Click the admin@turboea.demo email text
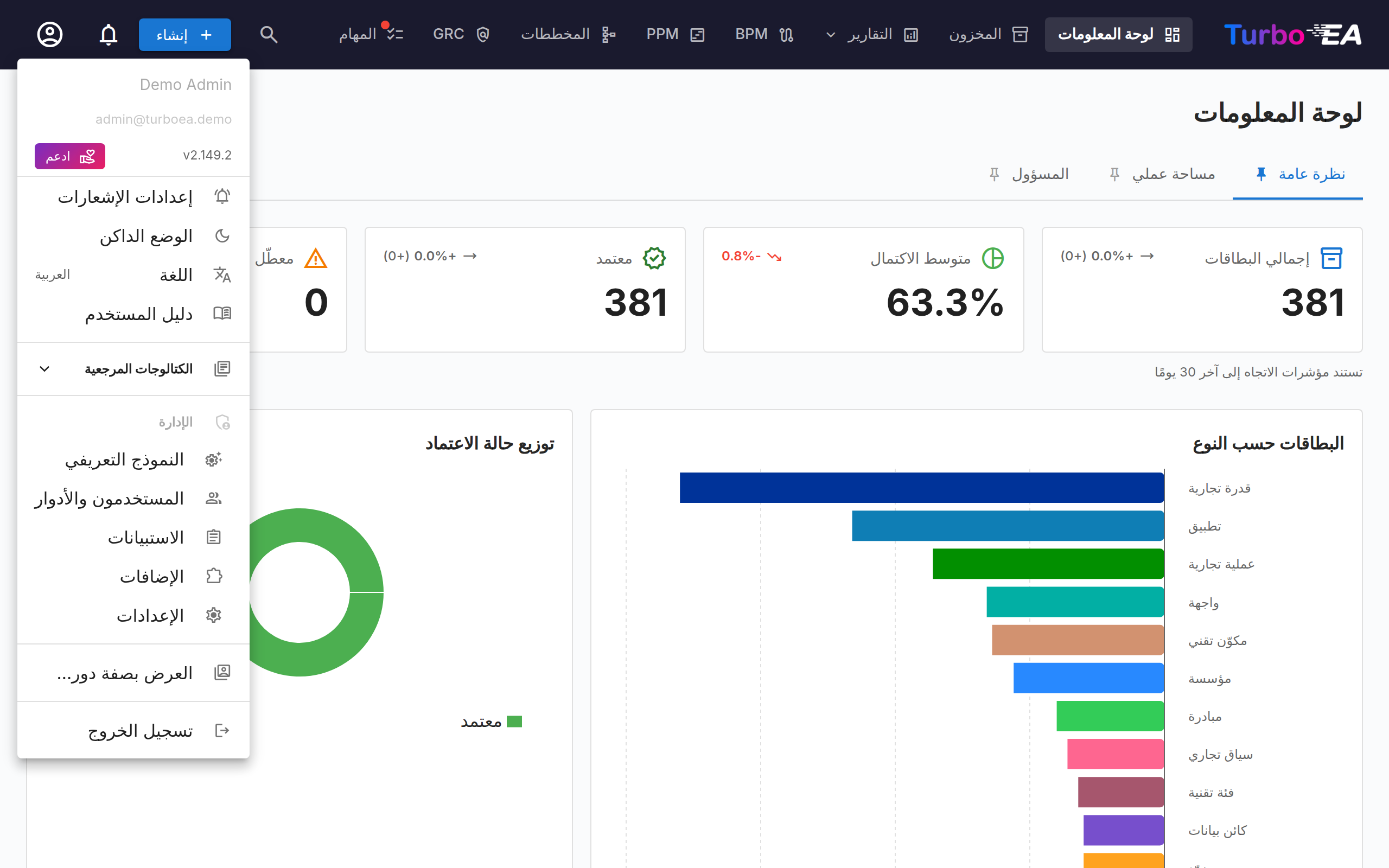Viewport: 1389px width, 868px height. tap(163, 119)
